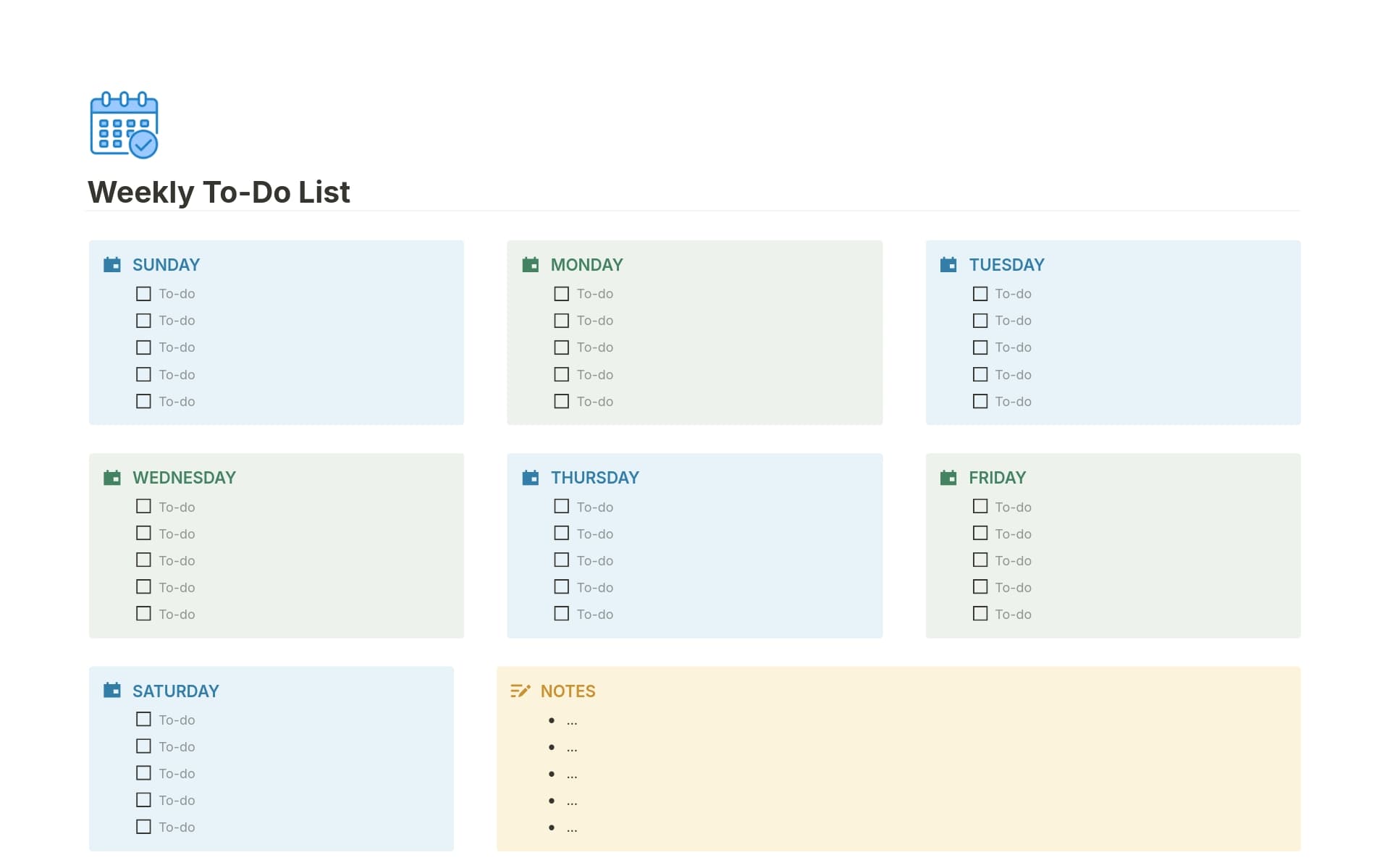The width and height of the screenshot is (1390, 868).
Task: Check the first to-do under SUNDAY
Action: [x=143, y=293]
